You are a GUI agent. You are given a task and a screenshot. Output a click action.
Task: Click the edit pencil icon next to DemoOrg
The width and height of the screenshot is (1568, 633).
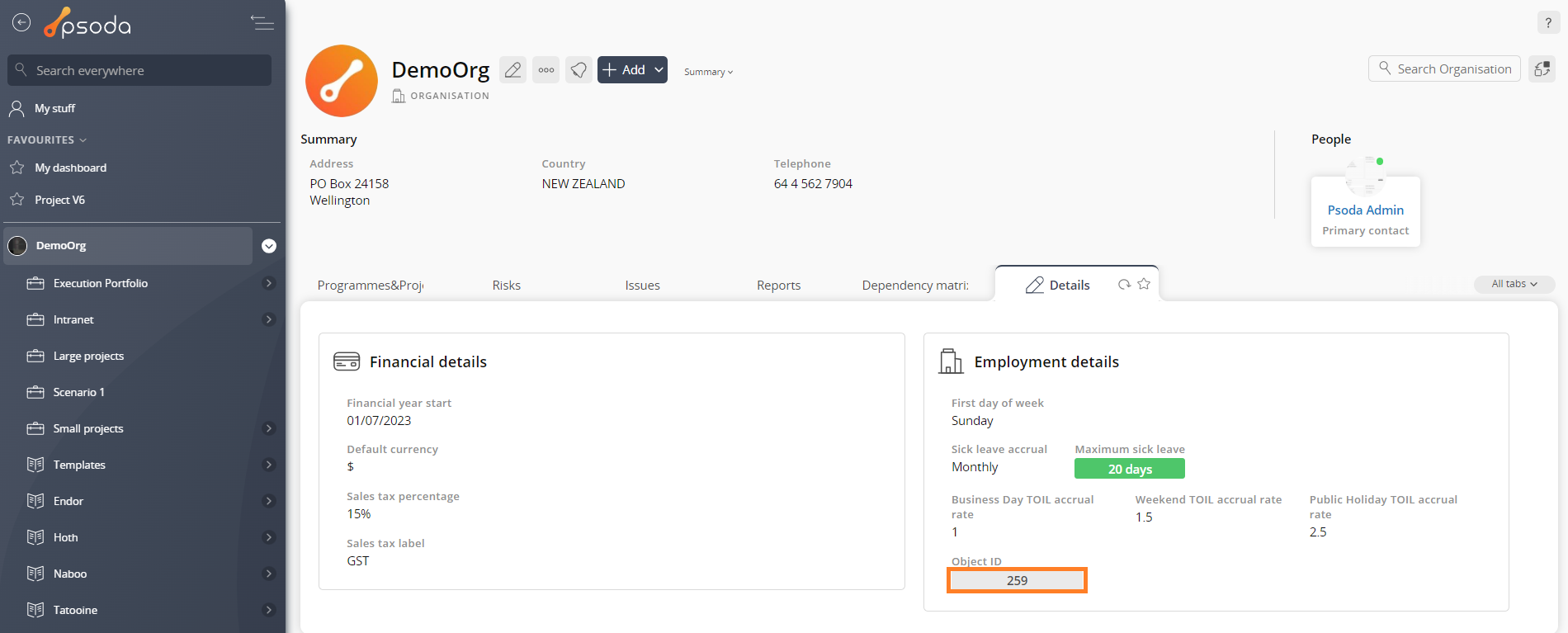tap(512, 70)
